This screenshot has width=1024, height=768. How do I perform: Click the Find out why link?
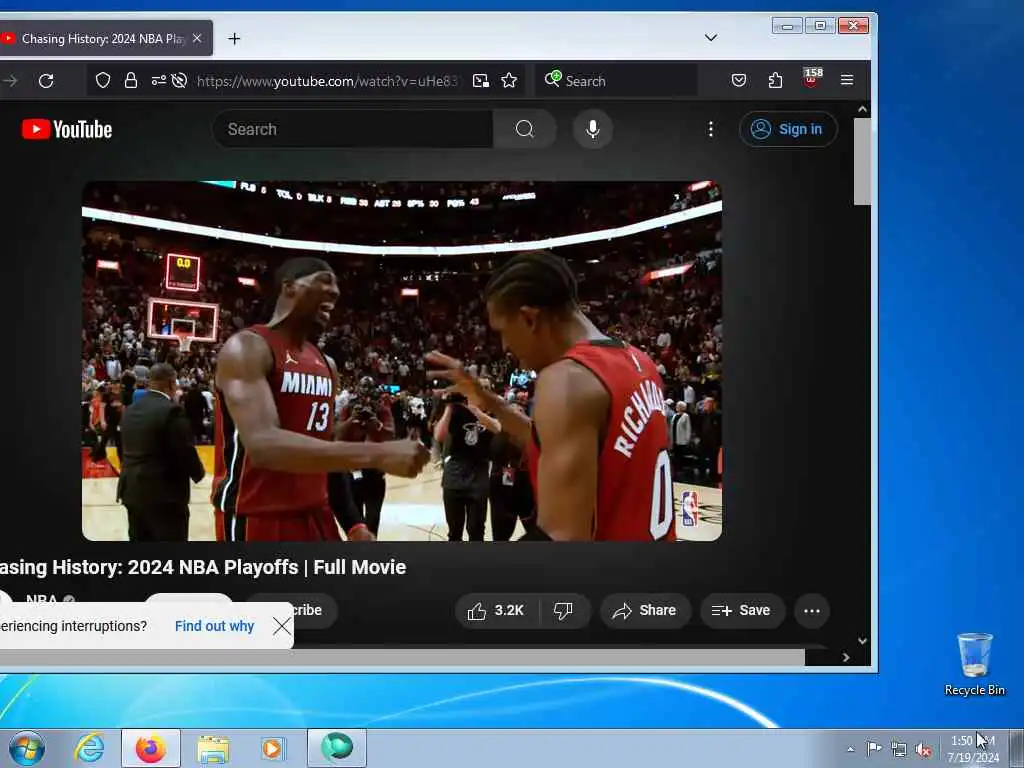(214, 626)
